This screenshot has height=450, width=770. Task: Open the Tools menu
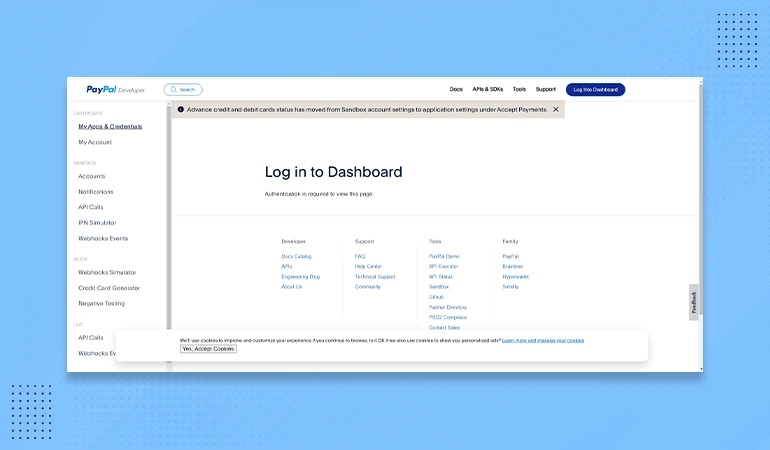(519, 89)
